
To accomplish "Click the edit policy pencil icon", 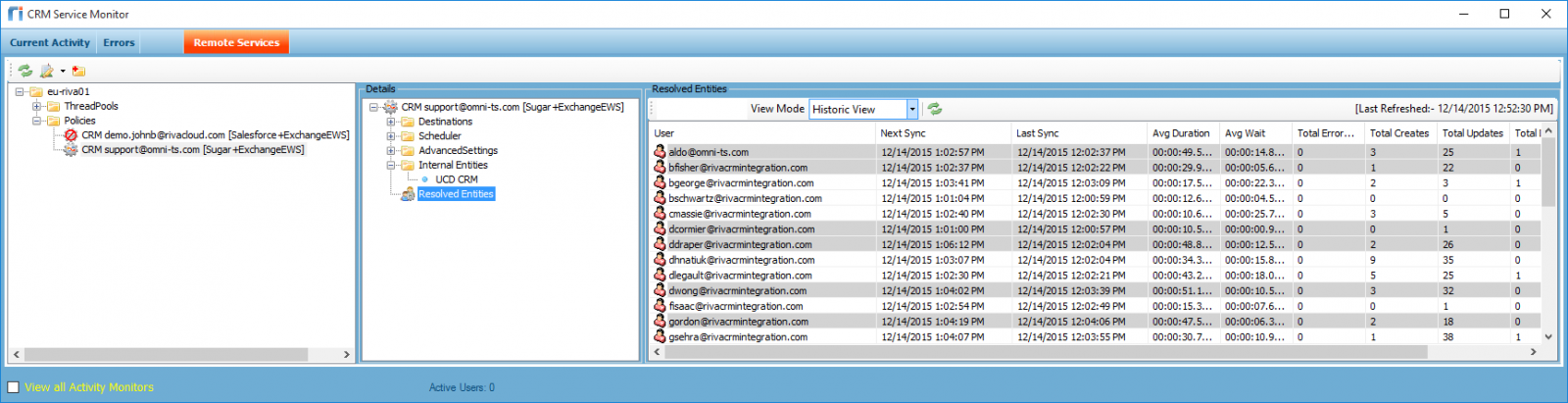I will (46, 71).
